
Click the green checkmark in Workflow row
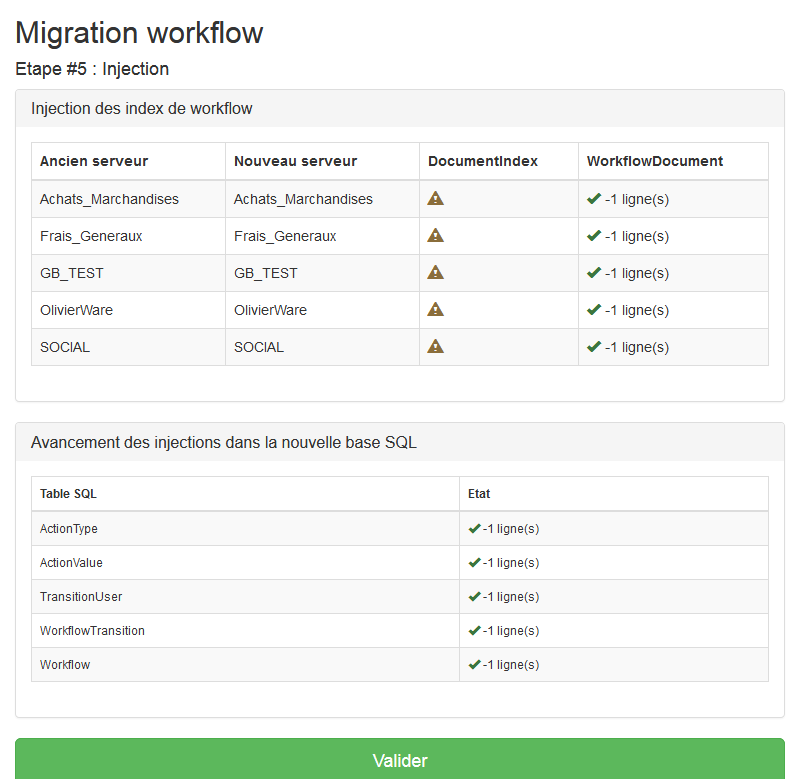tap(475, 665)
